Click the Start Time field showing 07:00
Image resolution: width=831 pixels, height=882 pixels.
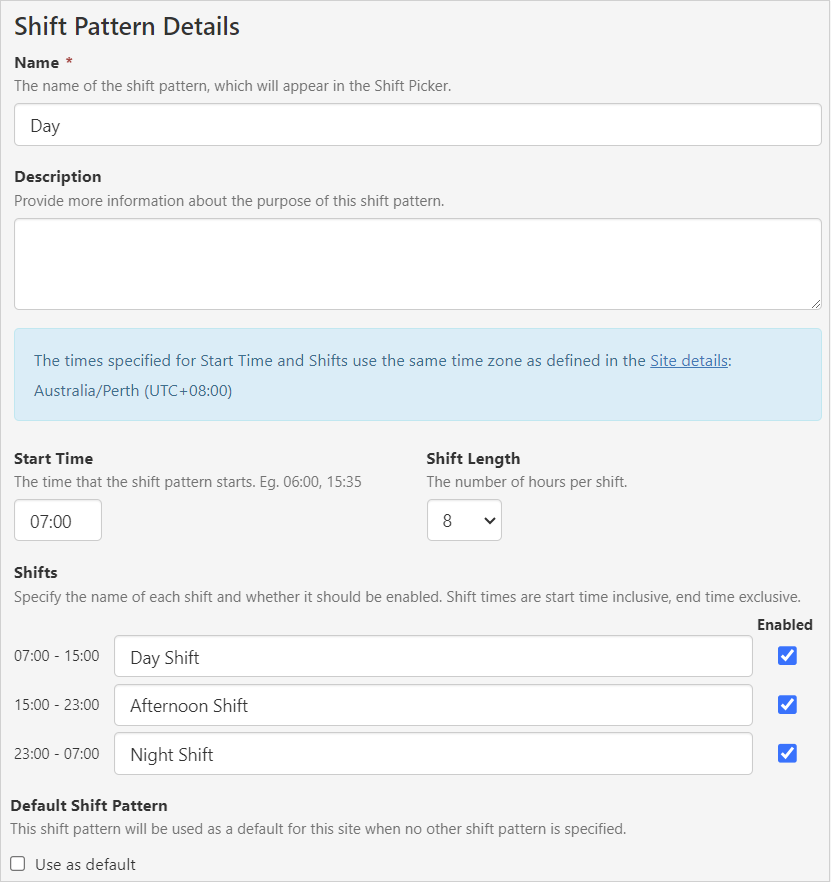[58, 521]
